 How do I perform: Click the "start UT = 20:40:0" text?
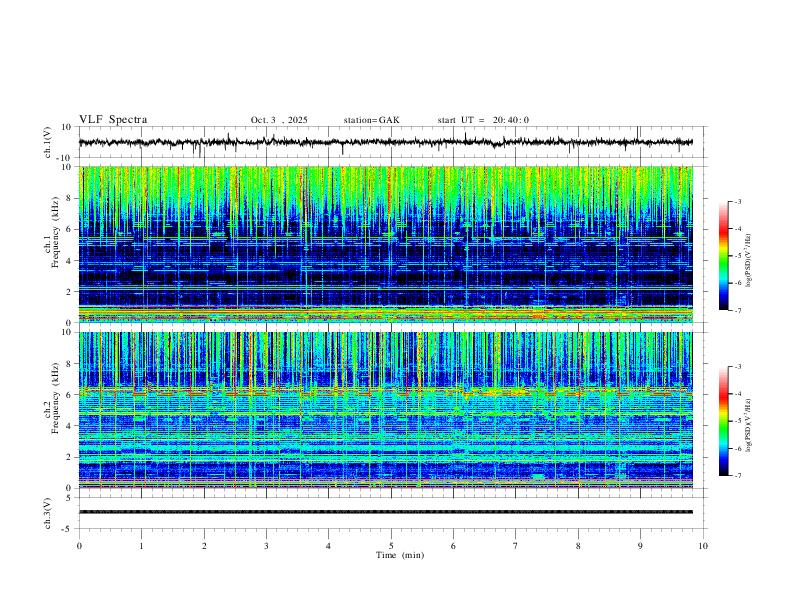click(x=483, y=120)
